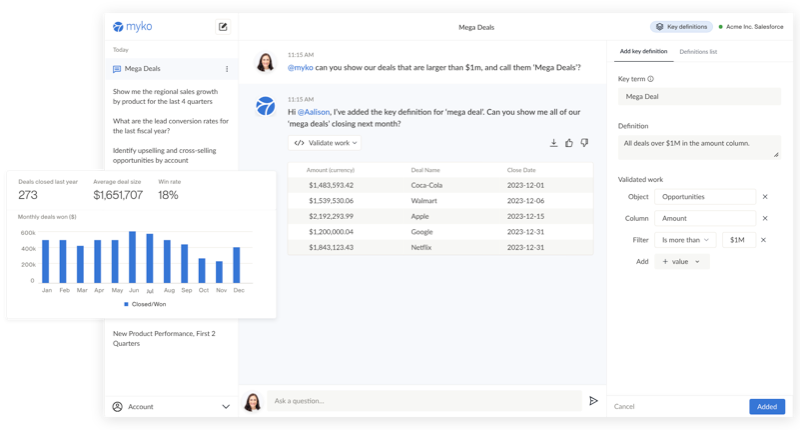This screenshot has width=800, height=430.
Task: Select the Mega Deals conversation
Action: [x=172, y=69]
